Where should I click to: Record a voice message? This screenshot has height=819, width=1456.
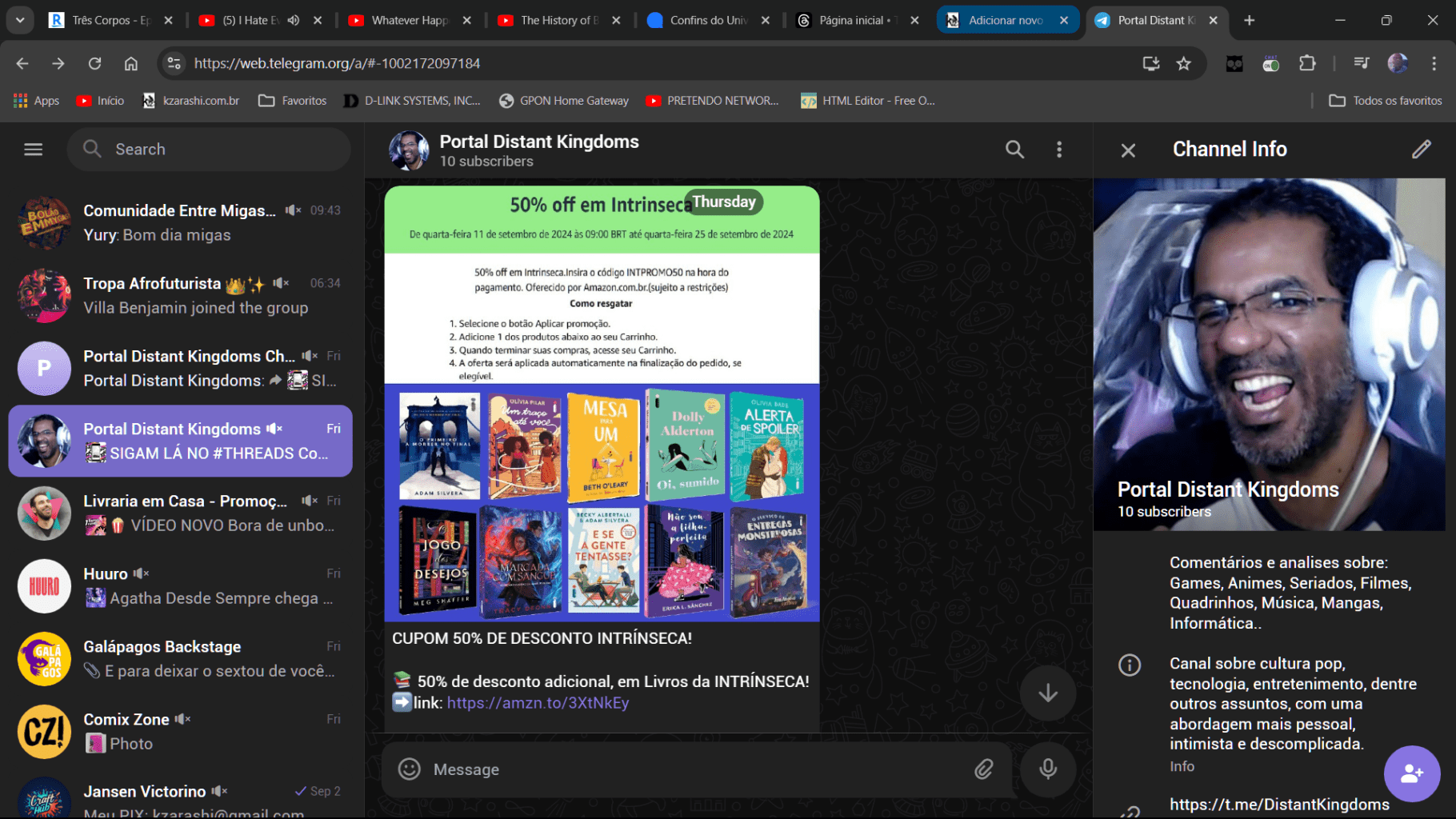[x=1047, y=769]
